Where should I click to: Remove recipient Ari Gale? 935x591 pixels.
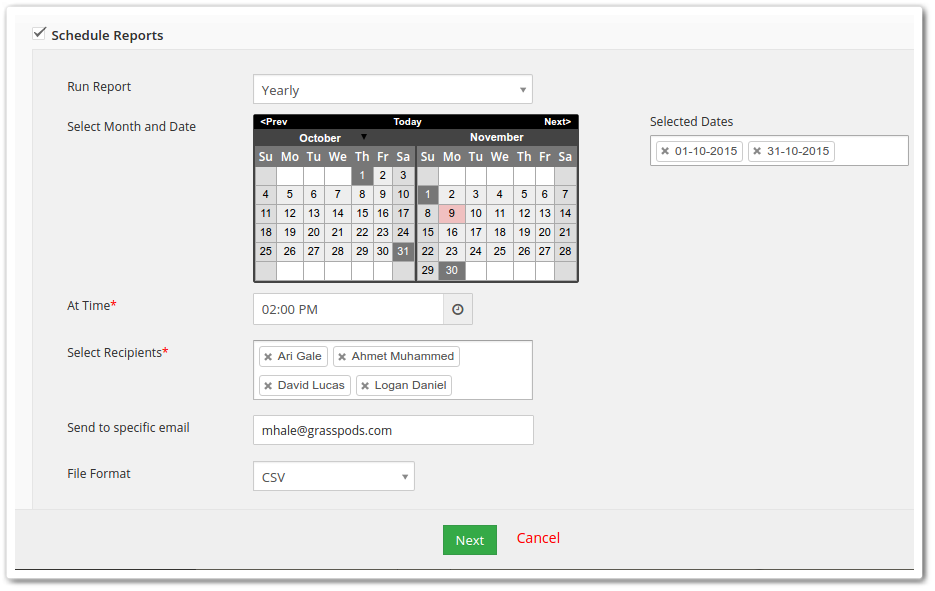point(268,357)
